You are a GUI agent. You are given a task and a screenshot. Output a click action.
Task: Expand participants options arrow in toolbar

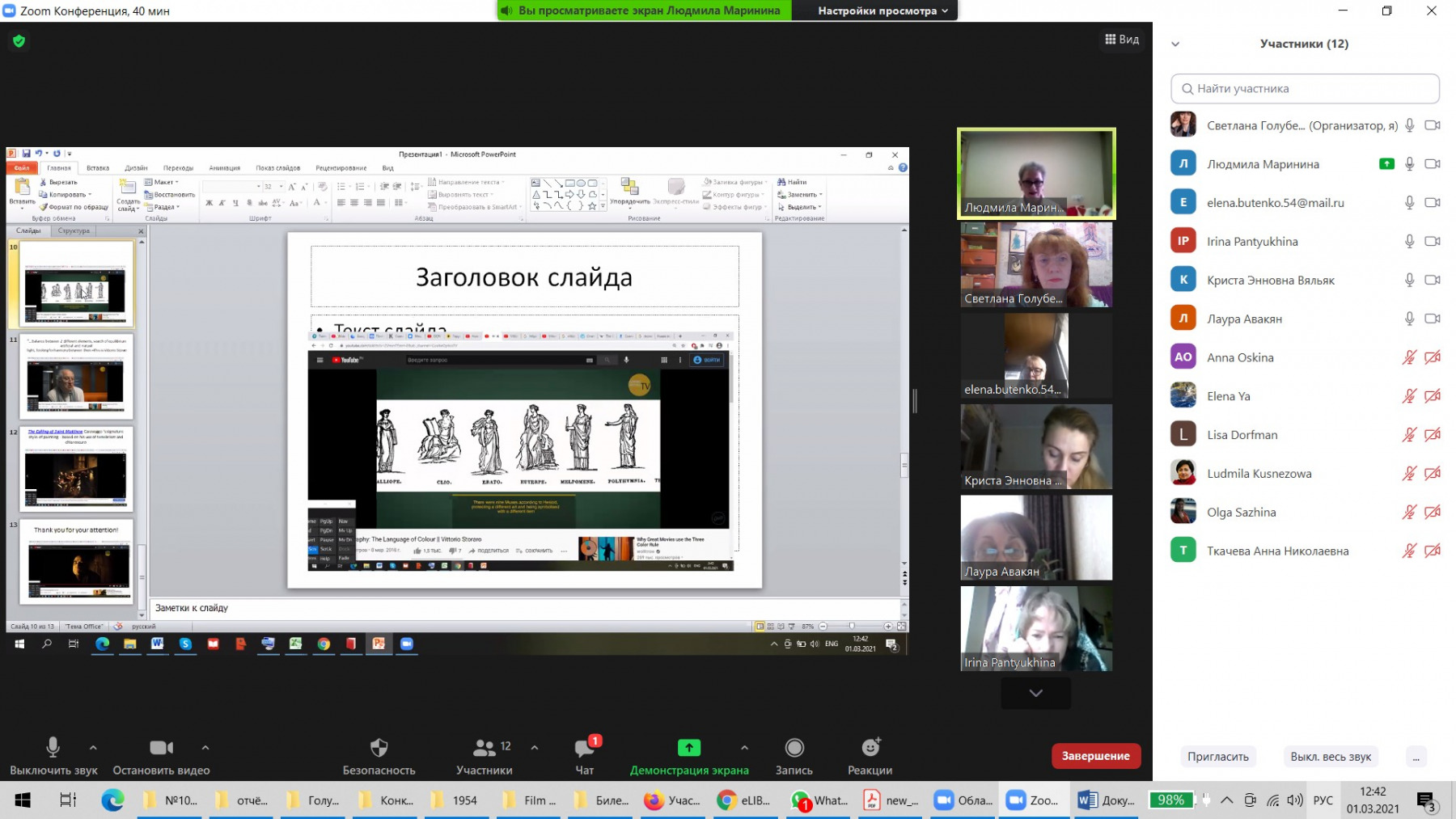[535, 748]
